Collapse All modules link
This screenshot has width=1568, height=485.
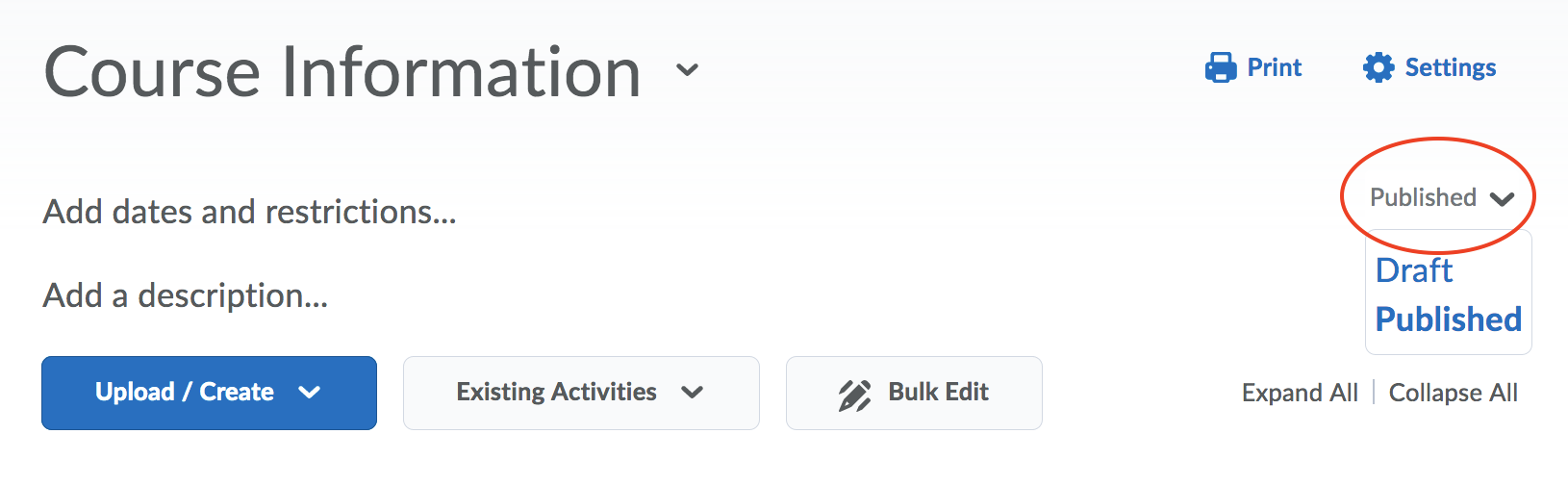pyautogui.click(x=1453, y=393)
